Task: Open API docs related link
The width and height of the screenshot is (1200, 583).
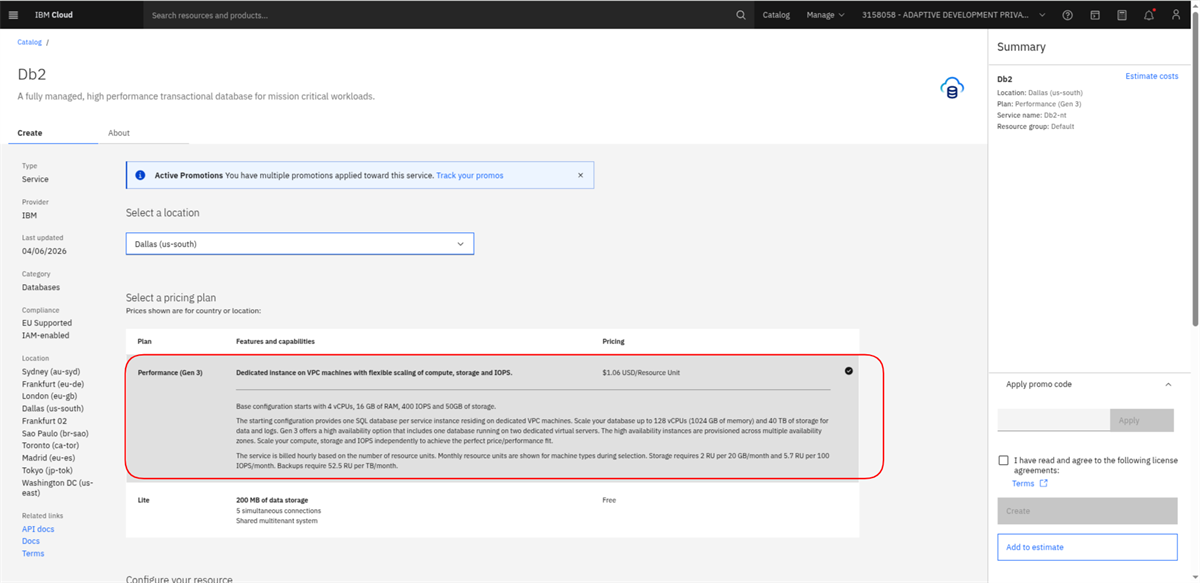Action: pos(37,529)
